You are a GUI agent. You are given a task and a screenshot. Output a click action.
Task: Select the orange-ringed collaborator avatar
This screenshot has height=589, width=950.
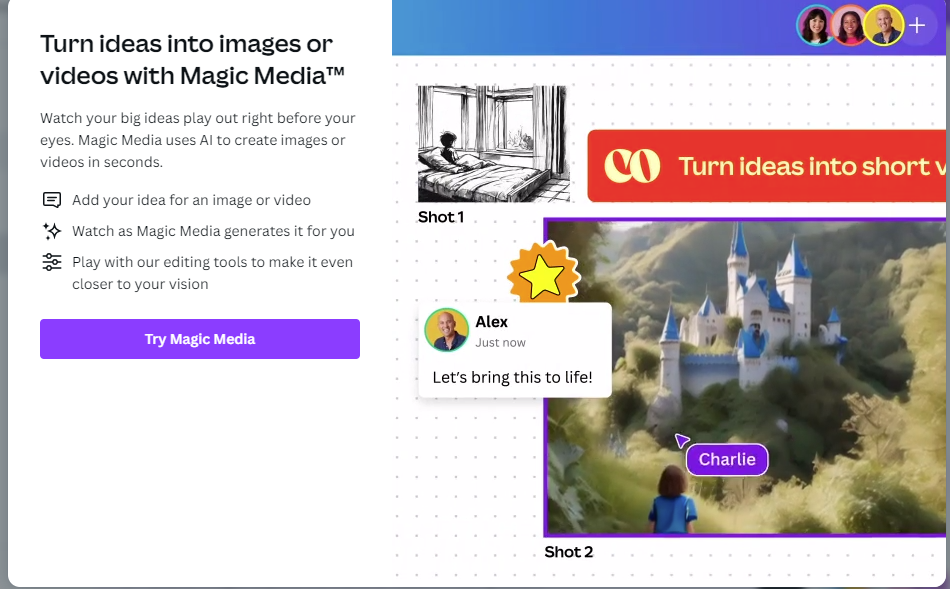[850, 26]
